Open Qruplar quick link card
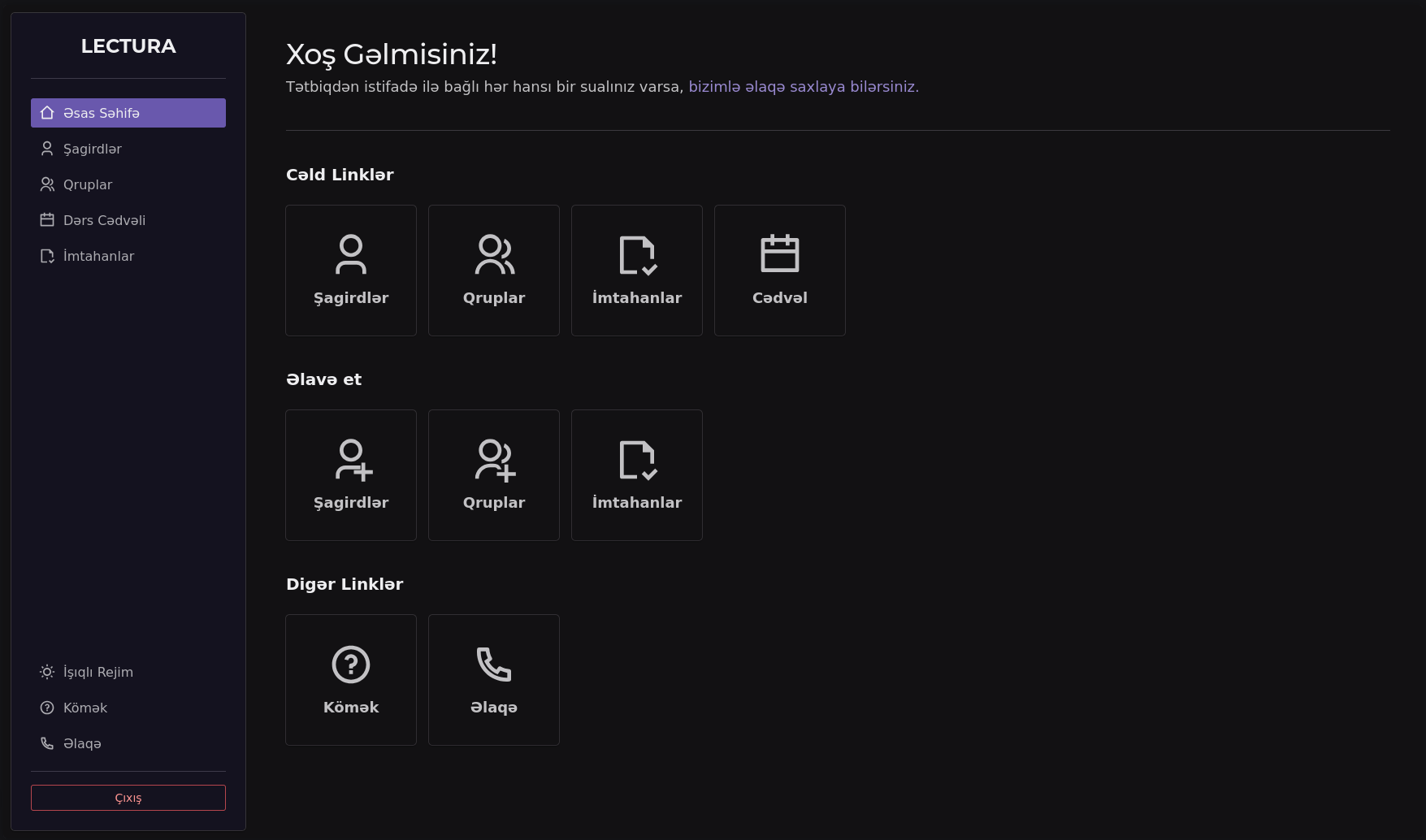This screenshot has height=840, width=1426. (x=494, y=271)
